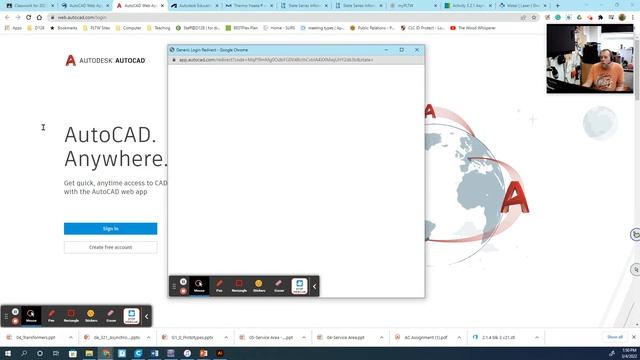
Task: Stop recording in bottom-left recording toolbar
Action: (x=15, y=321)
